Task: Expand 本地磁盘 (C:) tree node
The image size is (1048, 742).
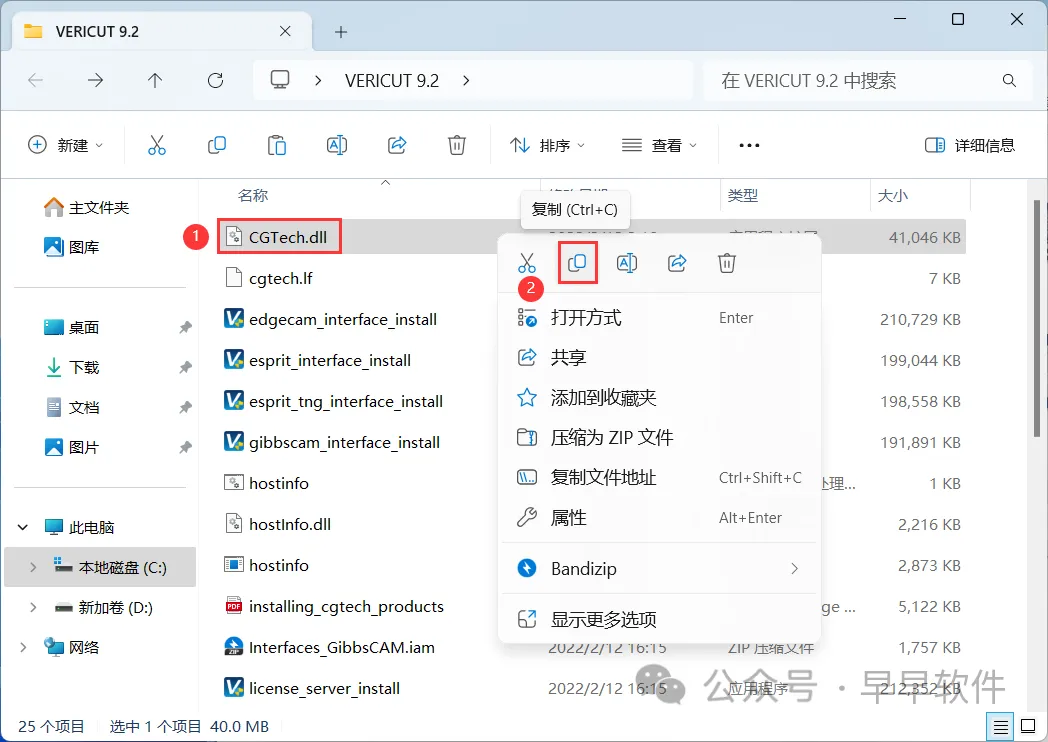Action: tap(33, 568)
